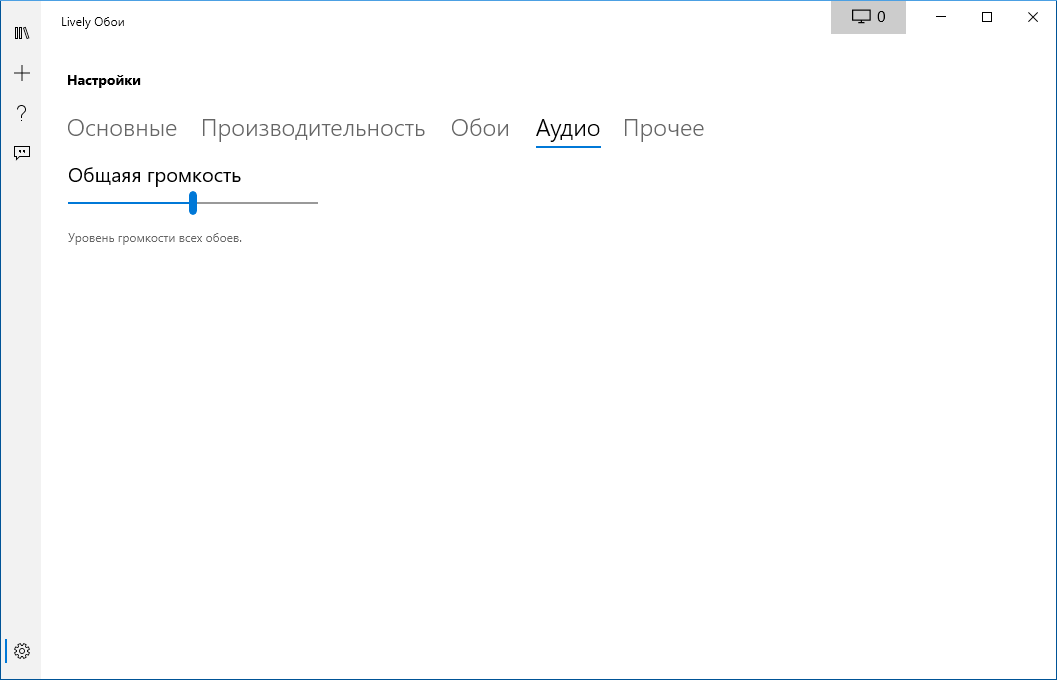Switch to the Основные tab
This screenshot has width=1057, height=680.
122,128
